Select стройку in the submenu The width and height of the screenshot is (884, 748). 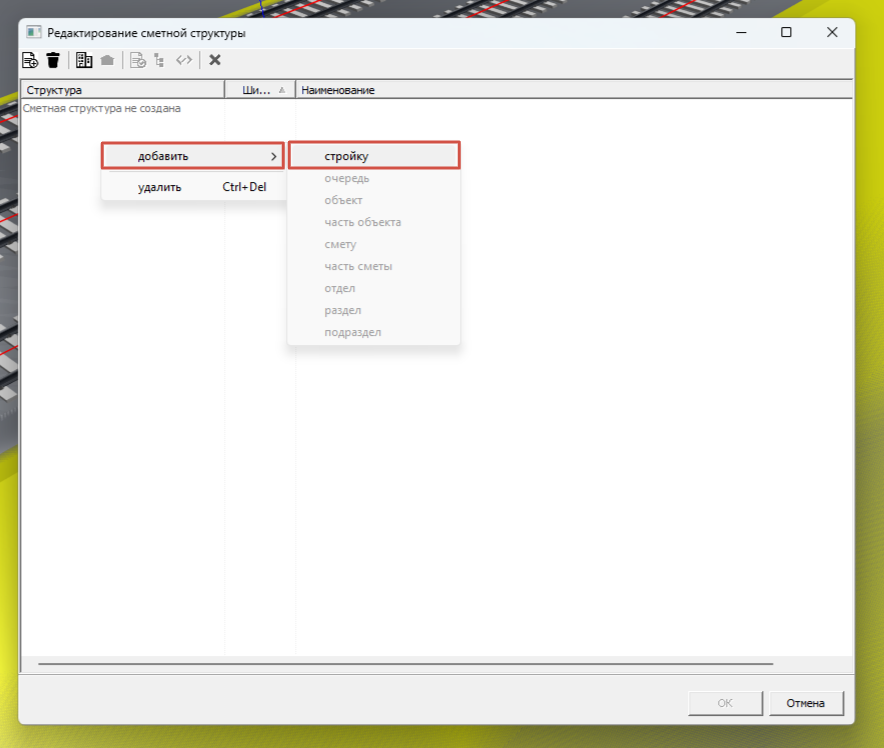[374, 156]
